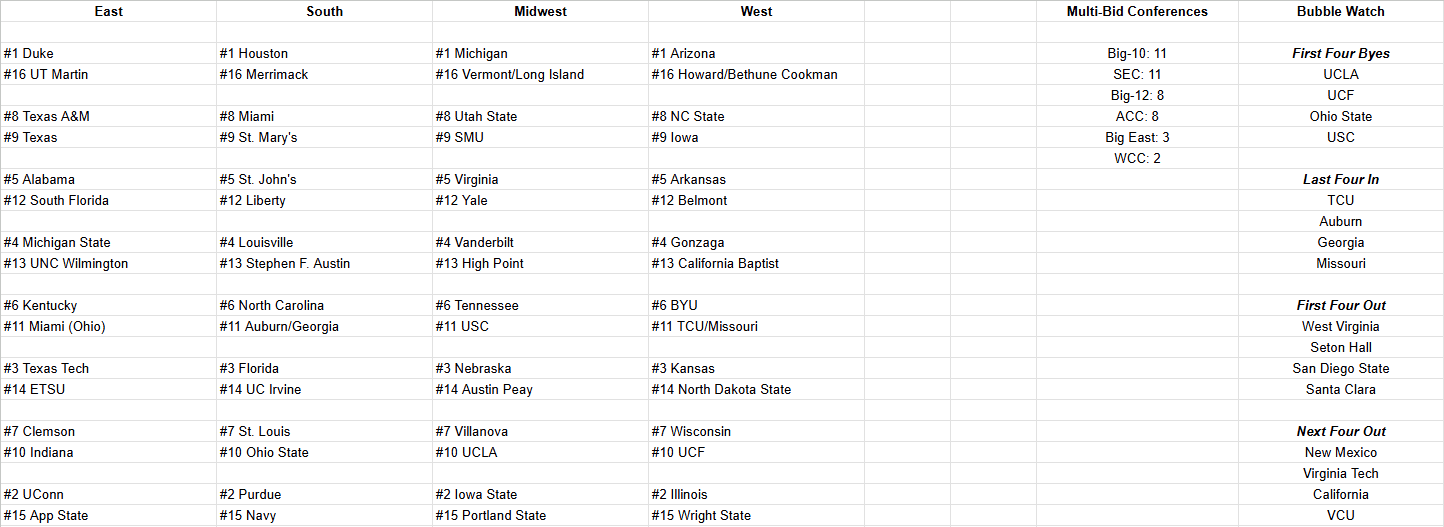Select the Next Four Out heading cell
The width and height of the screenshot is (1444, 527).
click(1340, 432)
